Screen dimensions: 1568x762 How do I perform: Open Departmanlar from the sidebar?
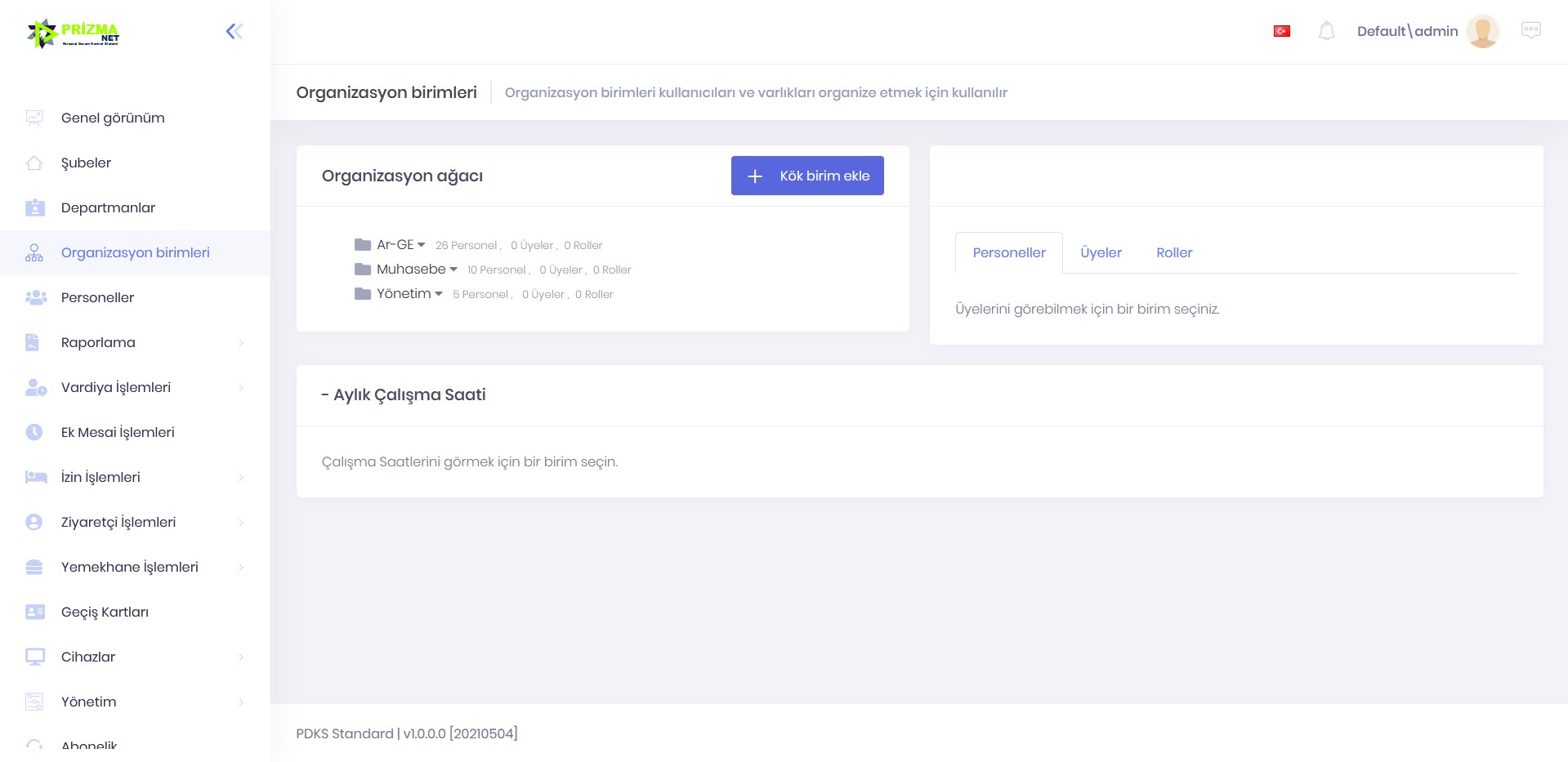click(108, 207)
